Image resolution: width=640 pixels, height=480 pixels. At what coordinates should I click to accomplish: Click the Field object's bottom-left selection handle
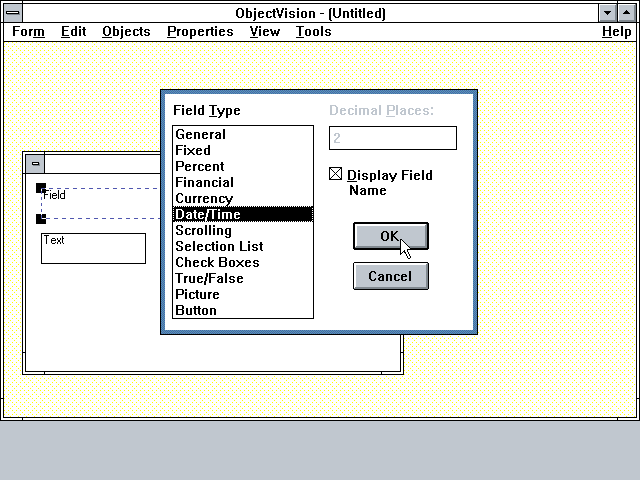(41, 219)
